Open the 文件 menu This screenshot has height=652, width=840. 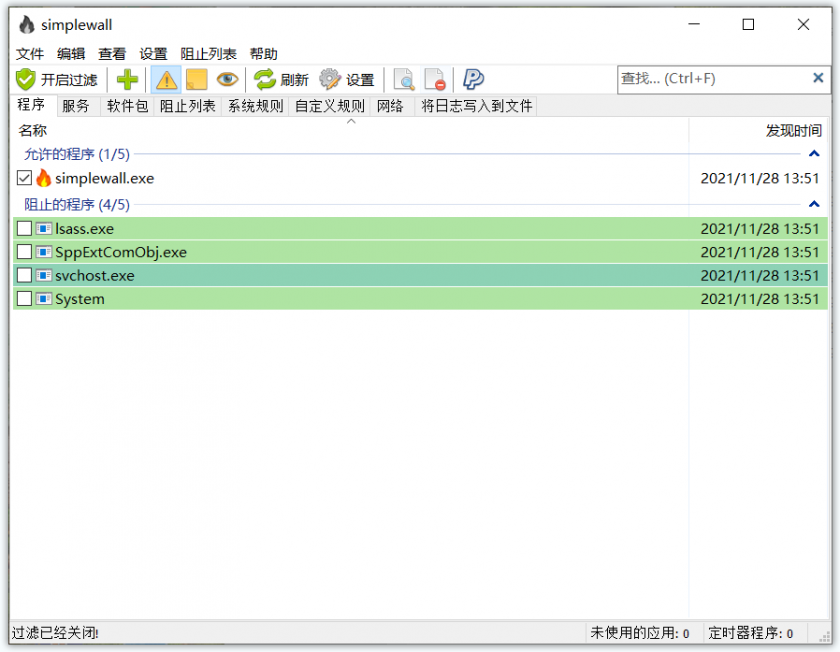(x=29, y=54)
